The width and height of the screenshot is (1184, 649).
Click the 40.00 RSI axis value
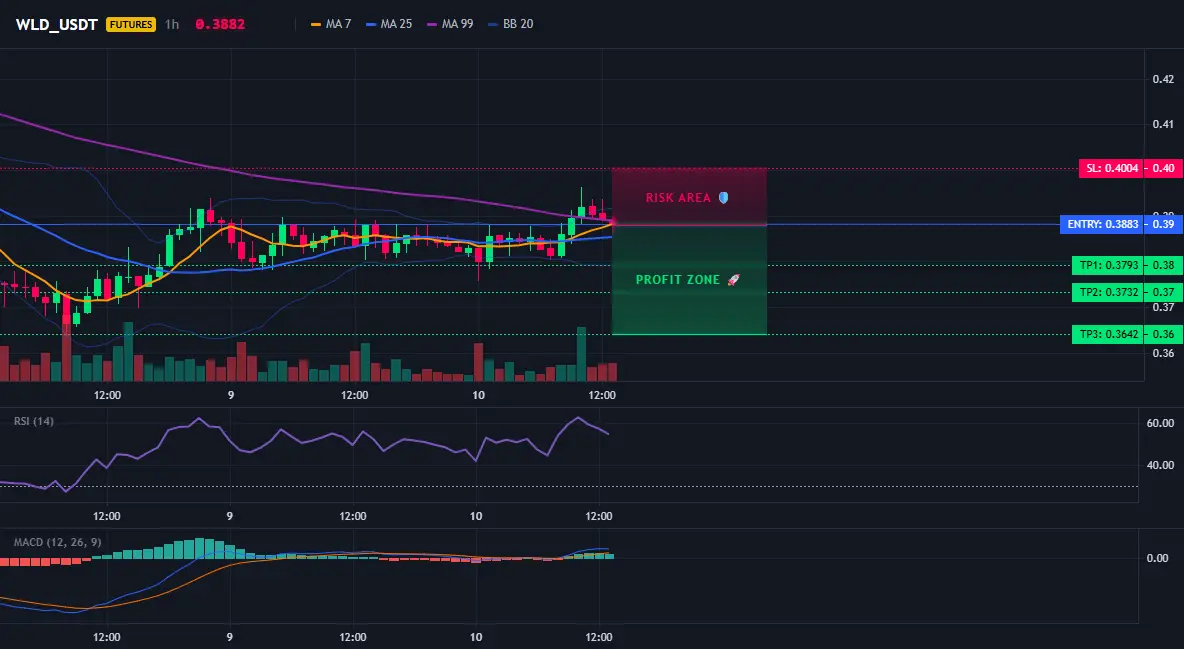click(1161, 465)
